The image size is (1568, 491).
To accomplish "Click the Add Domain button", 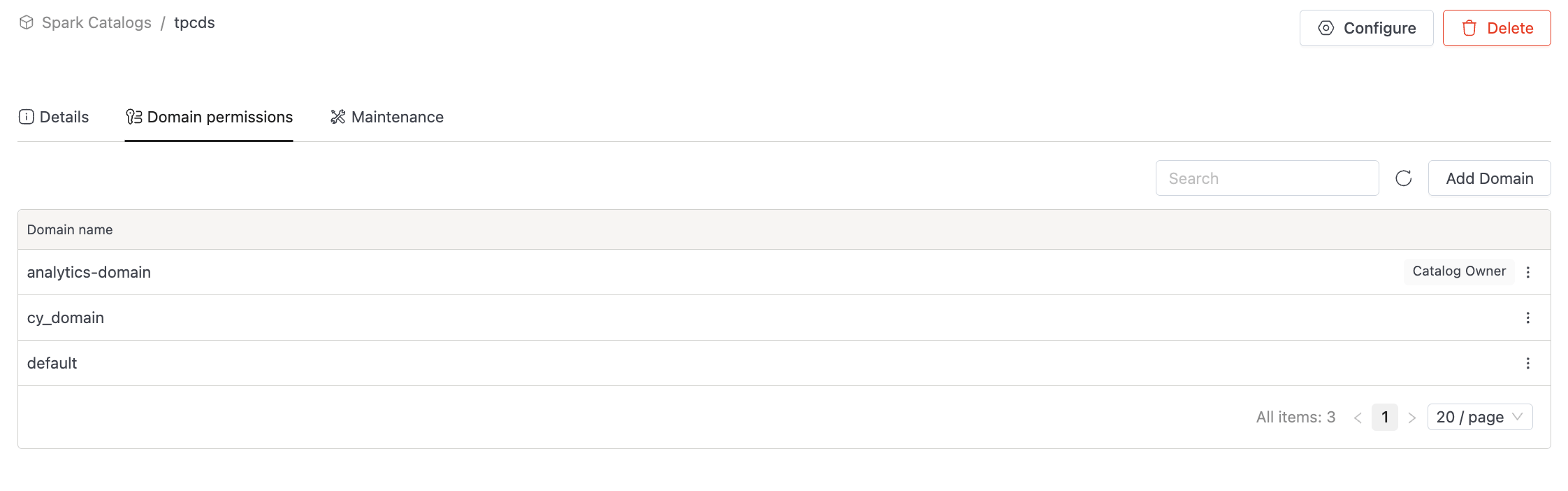I will 1489,178.
